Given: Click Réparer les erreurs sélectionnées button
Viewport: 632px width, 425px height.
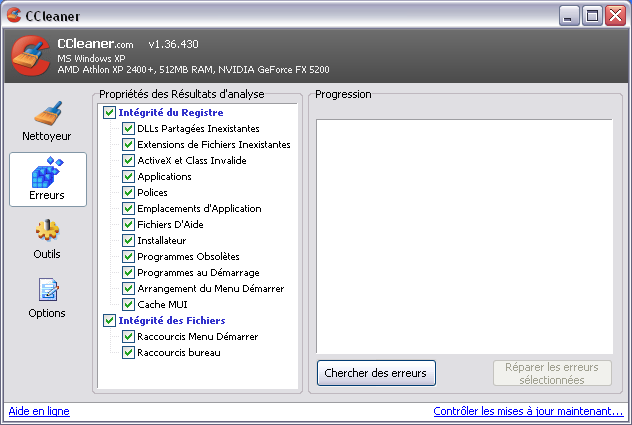Looking at the screenshot, I should coord(552,373).
